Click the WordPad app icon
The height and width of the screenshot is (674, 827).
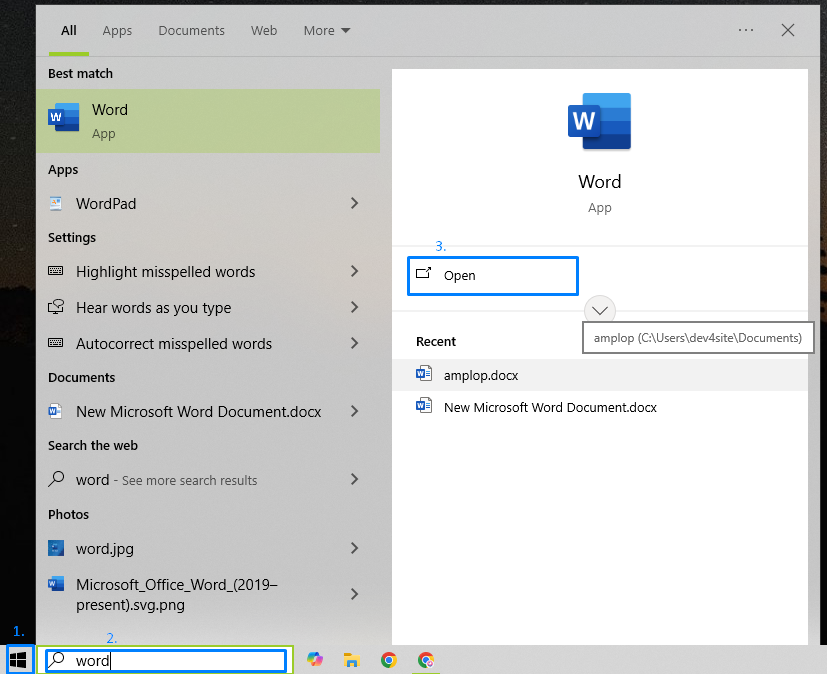pos(56,204)
